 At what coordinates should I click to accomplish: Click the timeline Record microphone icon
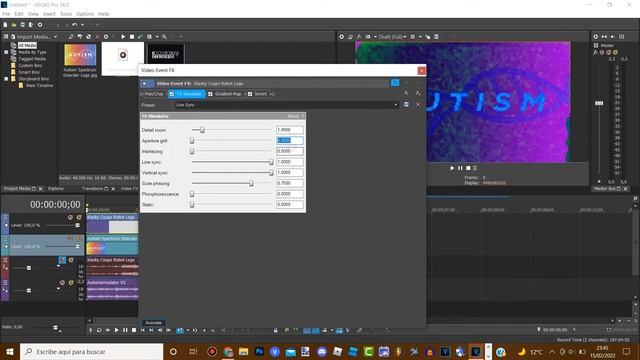pos(90,330)
